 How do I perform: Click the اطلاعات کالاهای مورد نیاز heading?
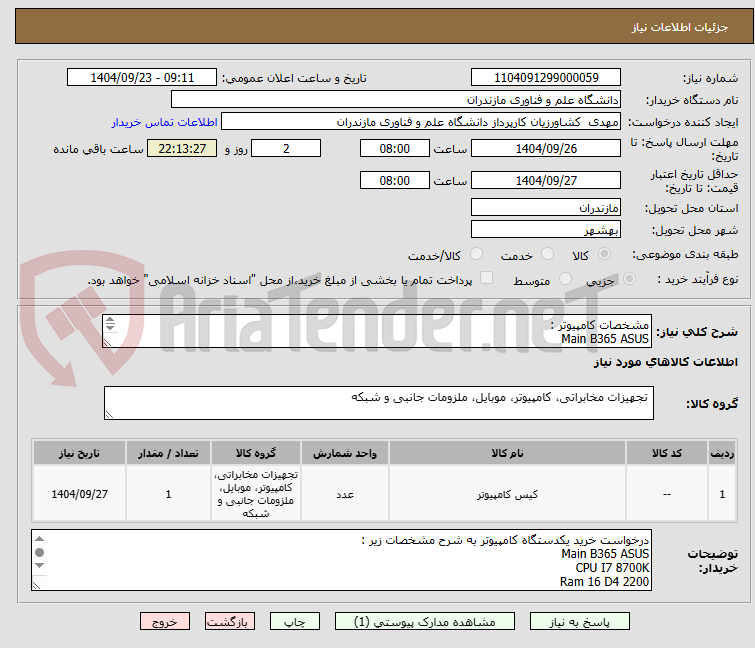[x=665, y=362]
